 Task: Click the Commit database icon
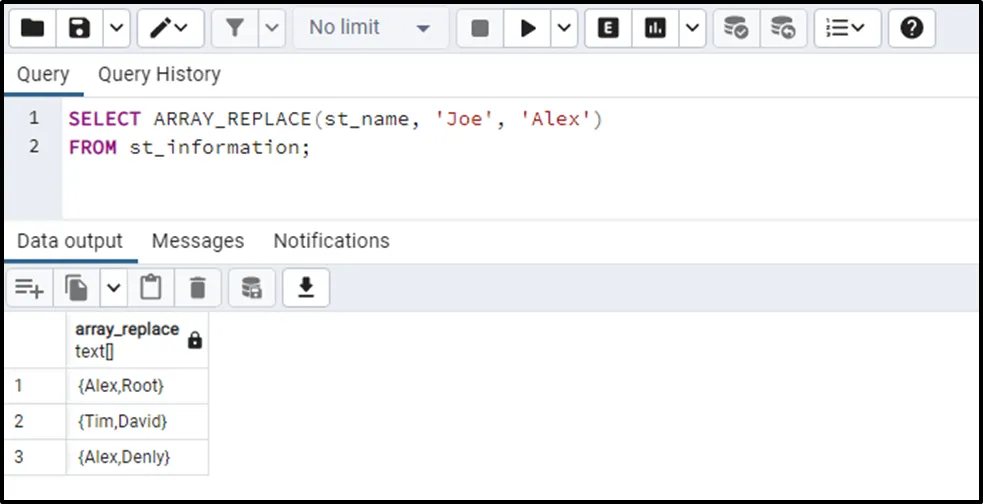736,28
